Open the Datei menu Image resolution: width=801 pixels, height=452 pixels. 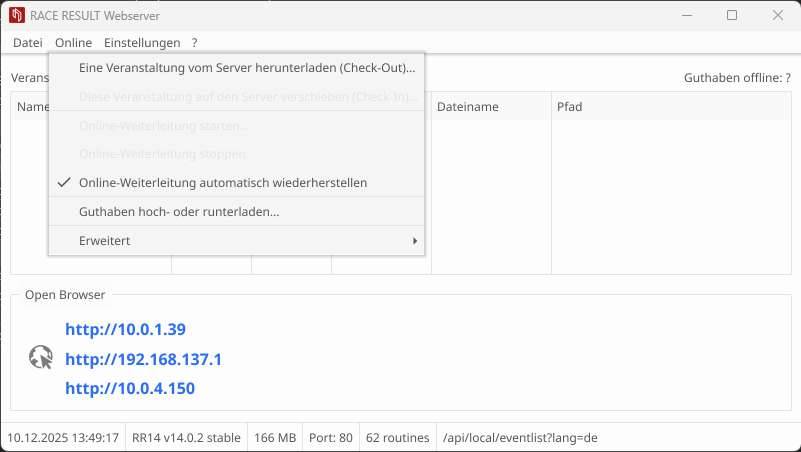point(28,43)
